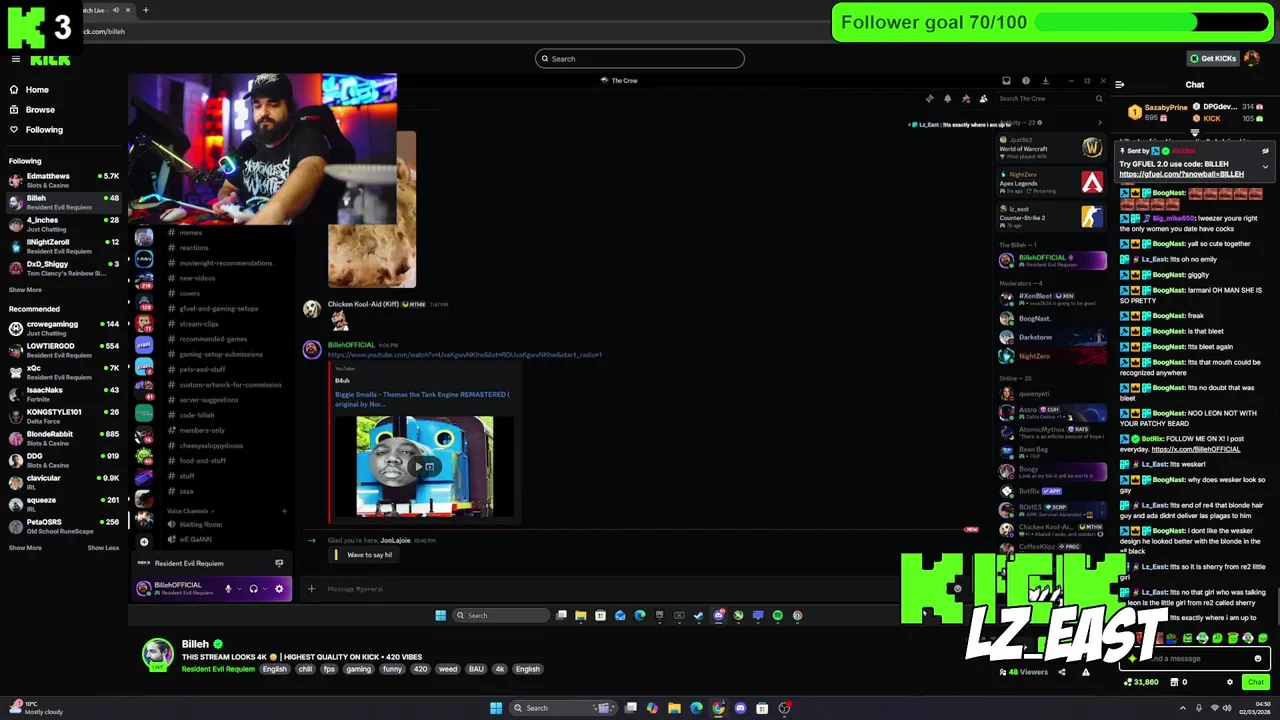Open KONGSTYLE101 recommended channel
The image size is (1280, 720).
click(62, 416)
